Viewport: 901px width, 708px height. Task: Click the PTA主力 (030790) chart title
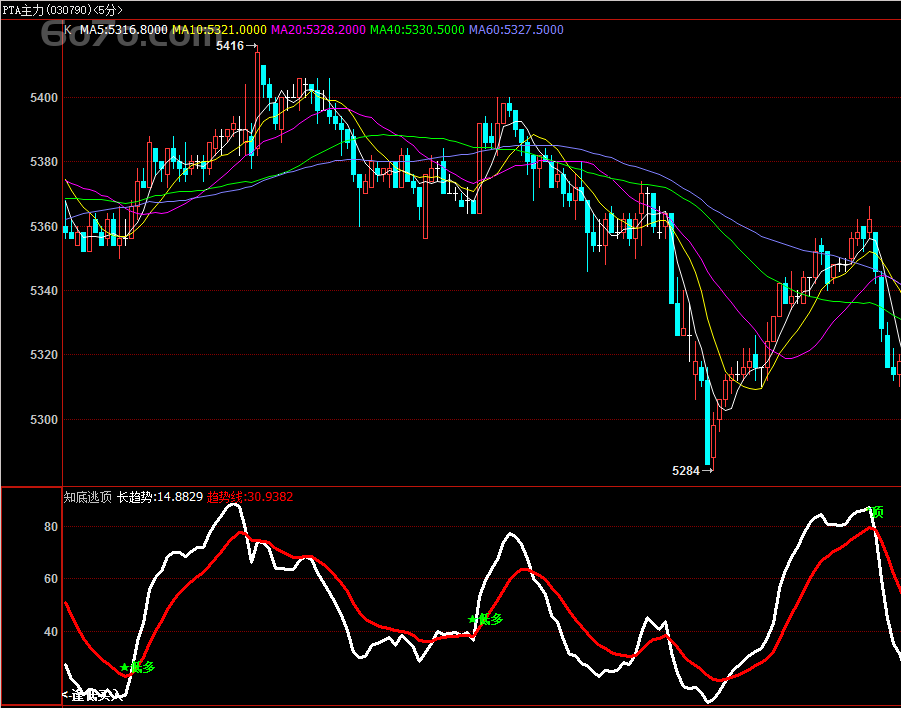pos(47,9)
